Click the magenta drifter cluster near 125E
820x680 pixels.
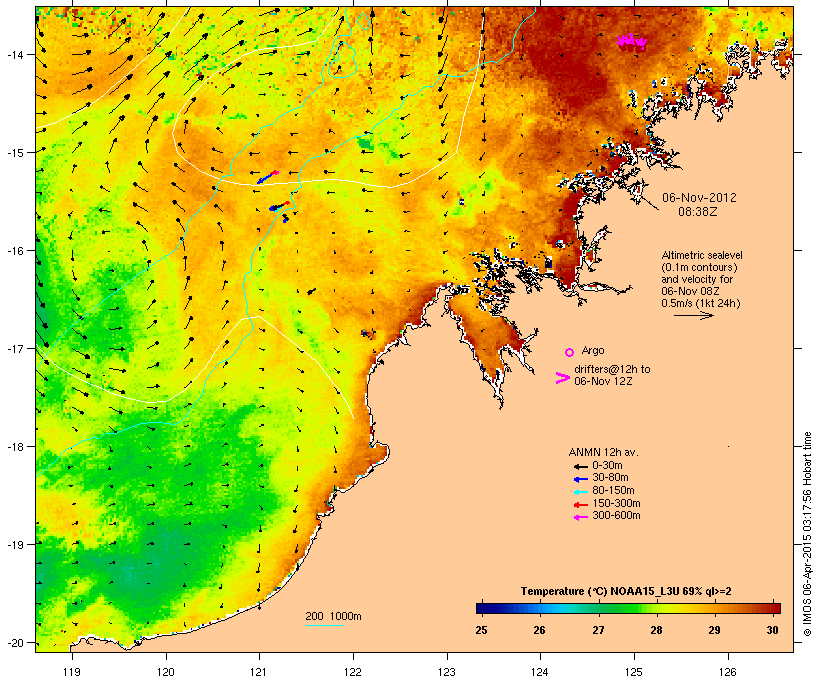(631, 41)
